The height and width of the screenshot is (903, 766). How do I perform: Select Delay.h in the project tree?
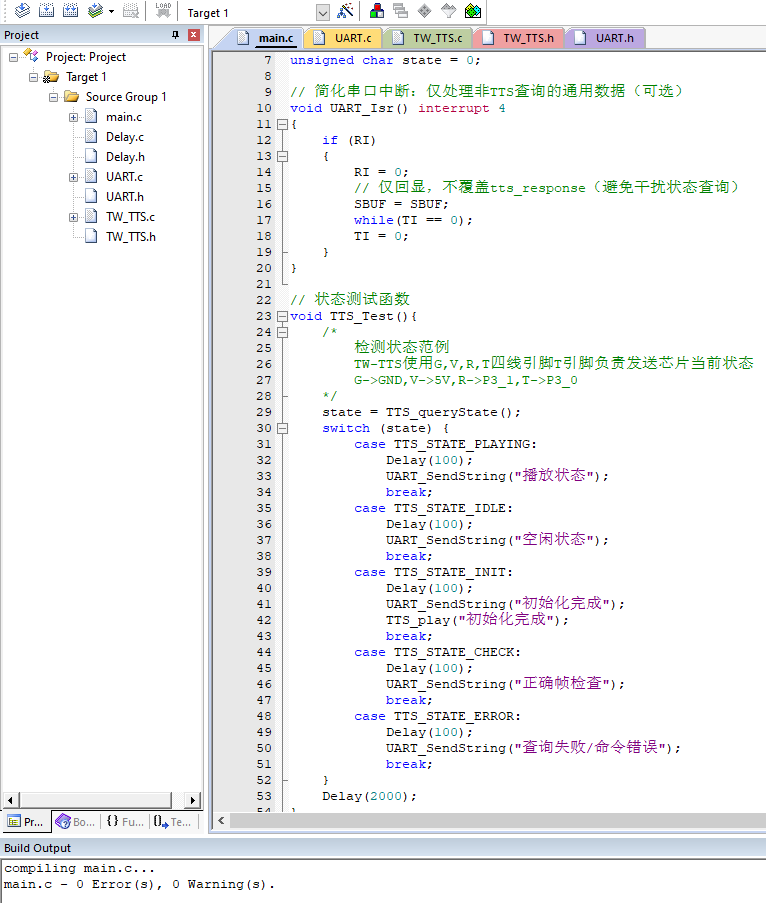coord(125,157)
